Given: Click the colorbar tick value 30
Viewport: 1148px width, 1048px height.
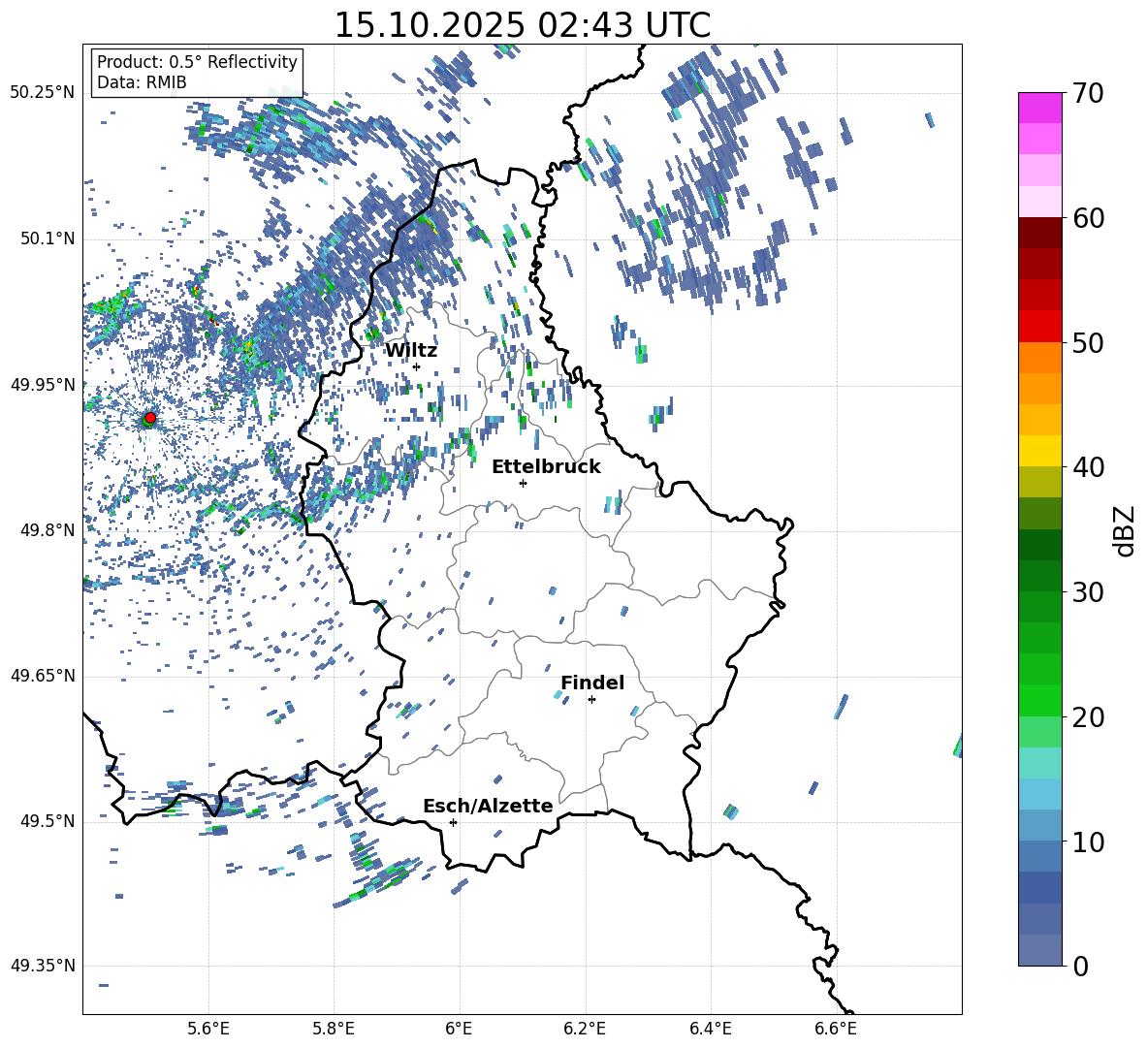Looking at the screenshot, I should (x=1088, y=592).
